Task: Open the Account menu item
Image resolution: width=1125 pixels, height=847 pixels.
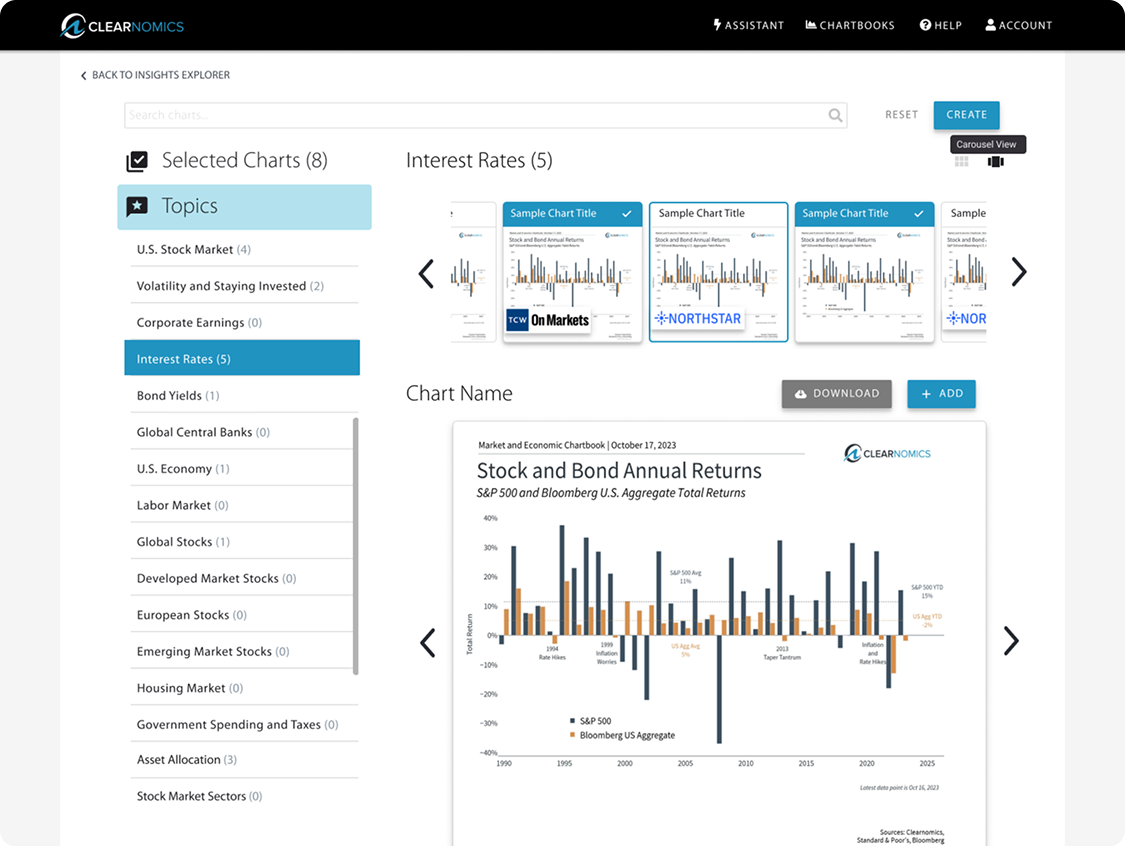Action: tap(1019, 25)
